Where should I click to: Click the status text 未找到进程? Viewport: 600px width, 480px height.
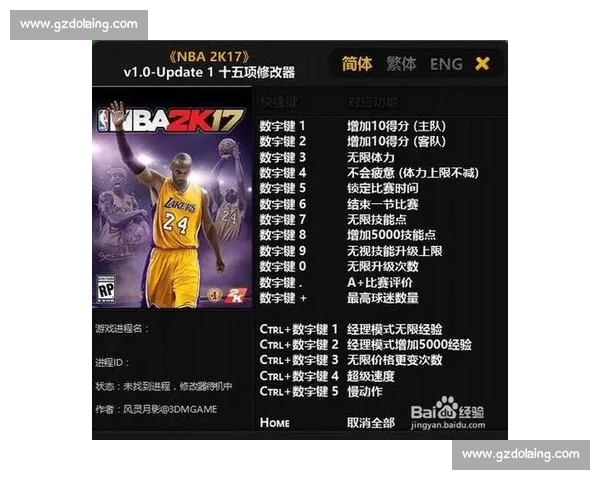pos(147,386)
